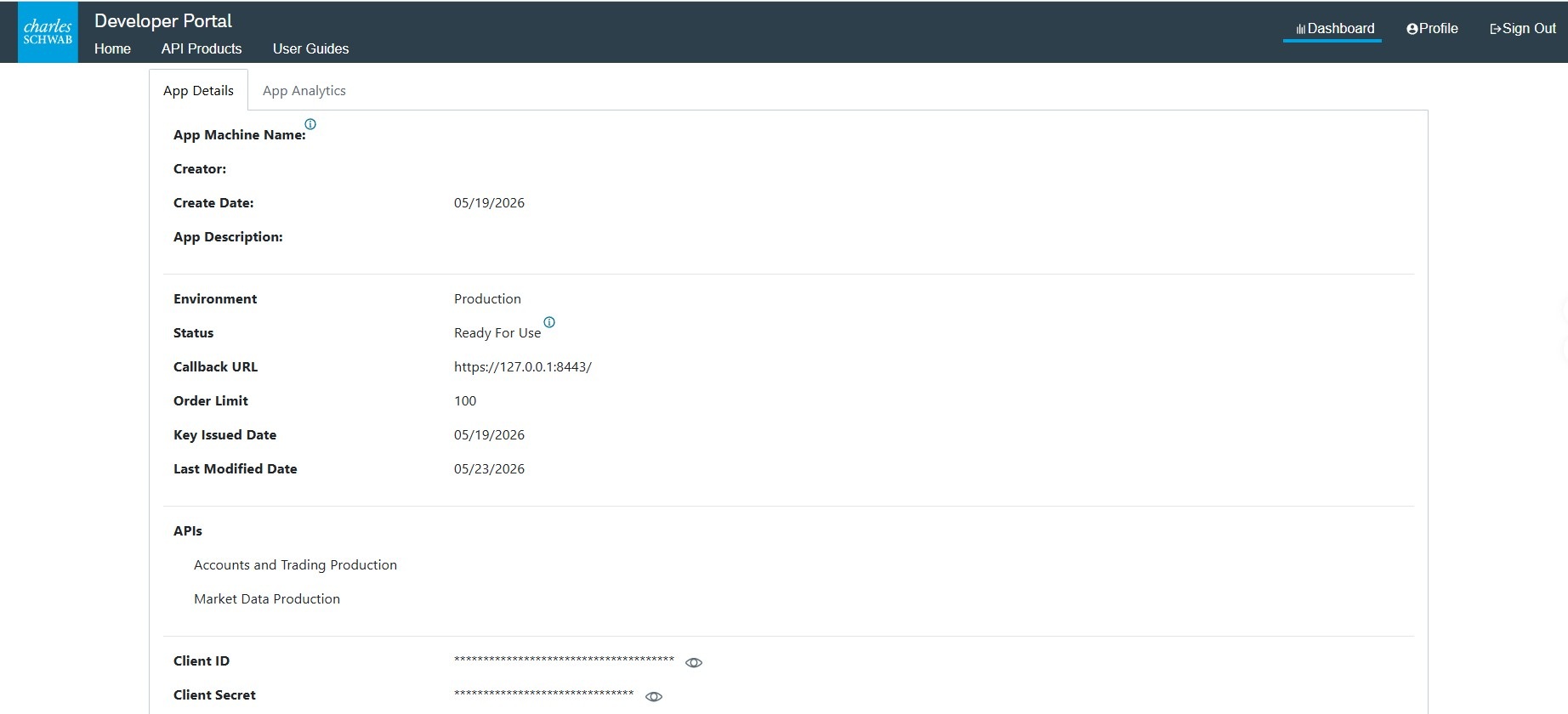Screen dimensions: 1568x714
Task: Click the Key Issued Date value 05/19/2026
Action: pyautogui.click(x=489, y=435)
